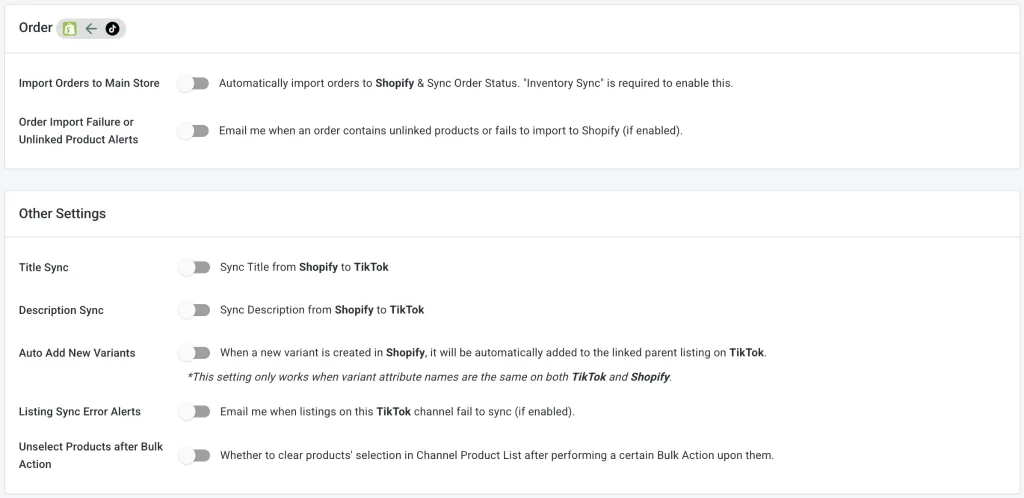The height and width of the screenshot is (498, 1024).
Task: Click 'Email me when listings on this TikTok channel' text
Action: point(397,412)
